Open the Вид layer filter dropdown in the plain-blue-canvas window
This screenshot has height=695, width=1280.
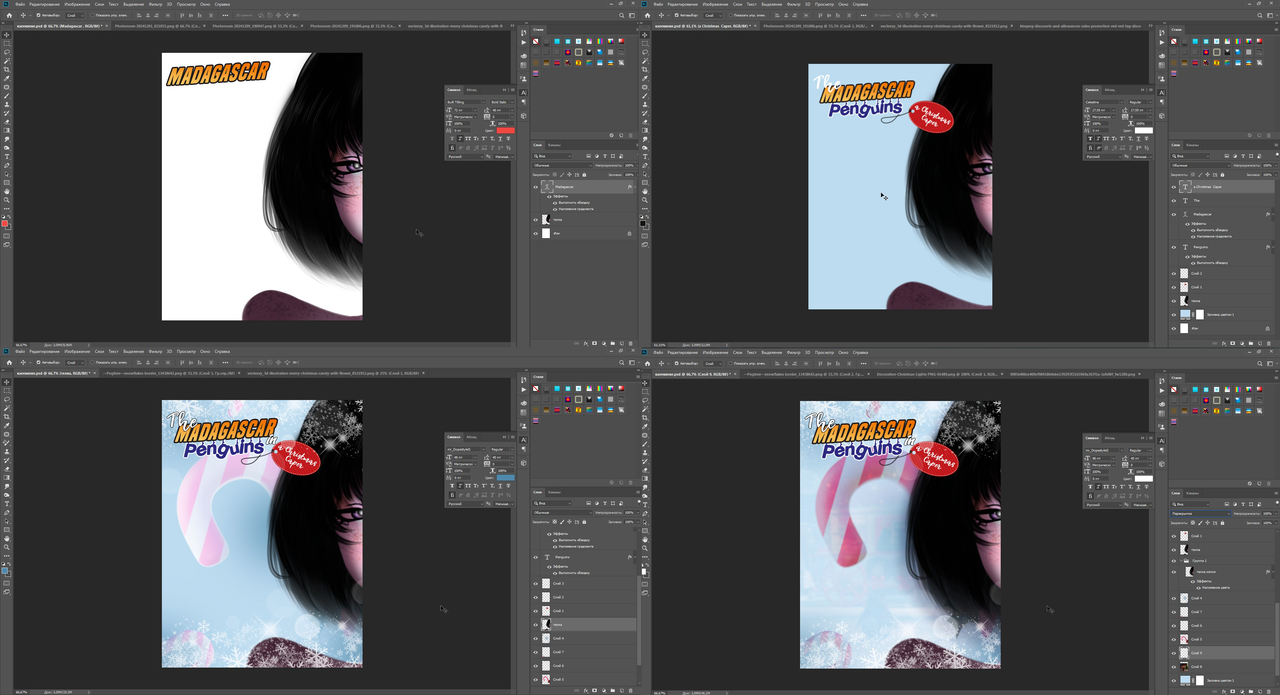point(1190,156)
